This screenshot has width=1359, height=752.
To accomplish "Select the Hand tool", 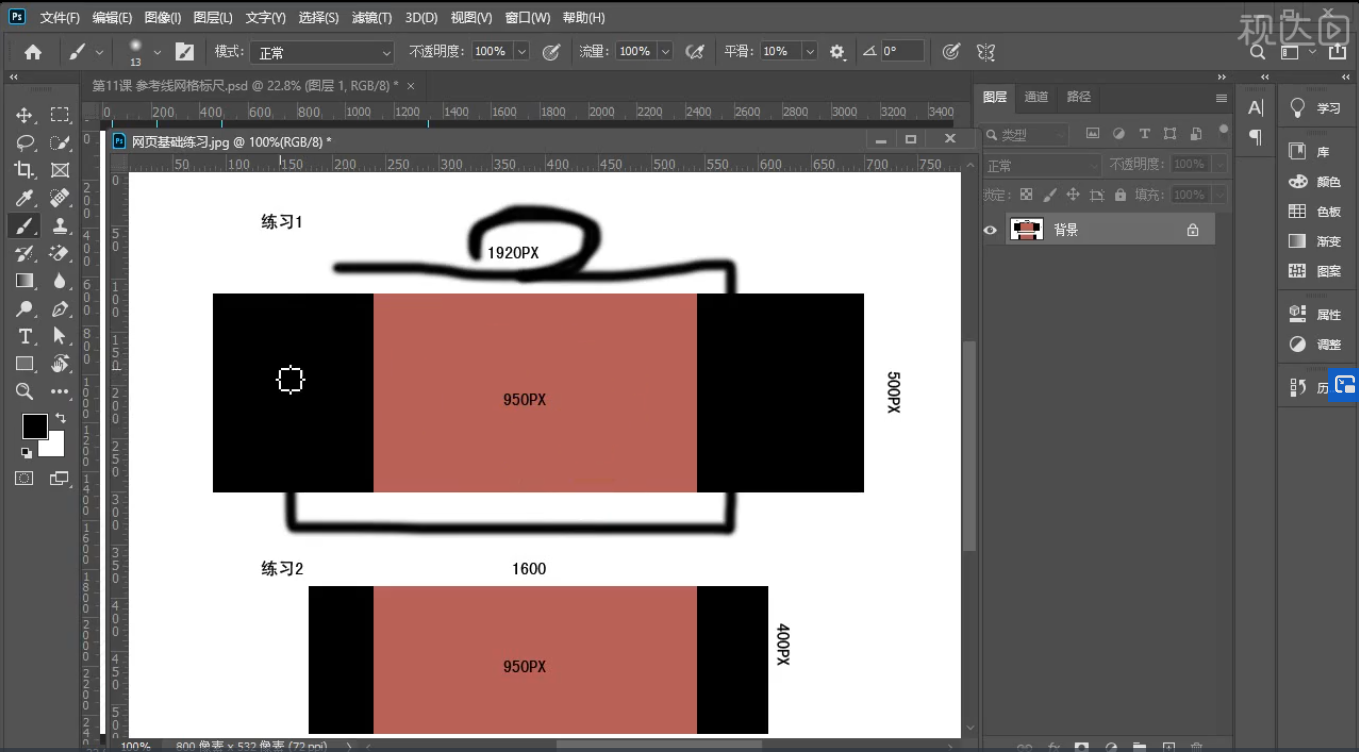I will pos(60,364).
